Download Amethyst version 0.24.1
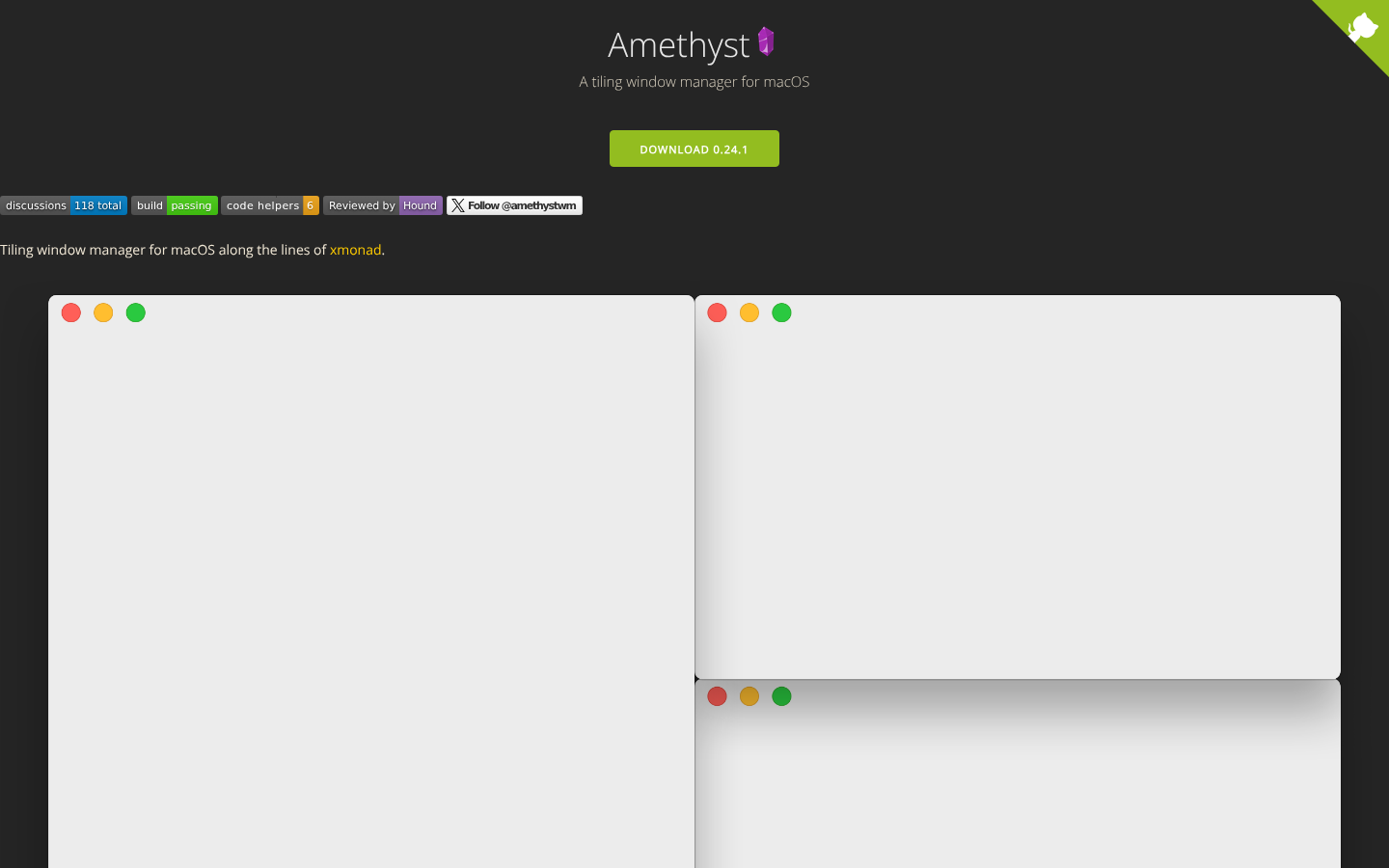Screen dimensions: 1389x868 point(694,149)
